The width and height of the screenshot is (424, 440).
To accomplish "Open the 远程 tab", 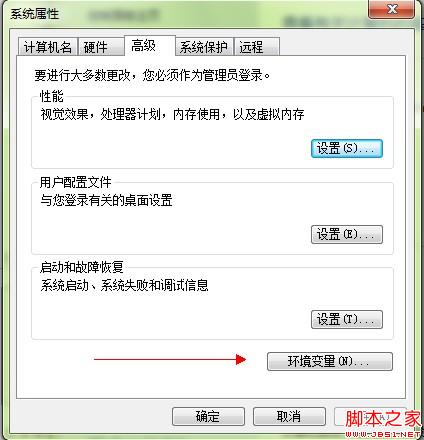I will coord(256,47).
